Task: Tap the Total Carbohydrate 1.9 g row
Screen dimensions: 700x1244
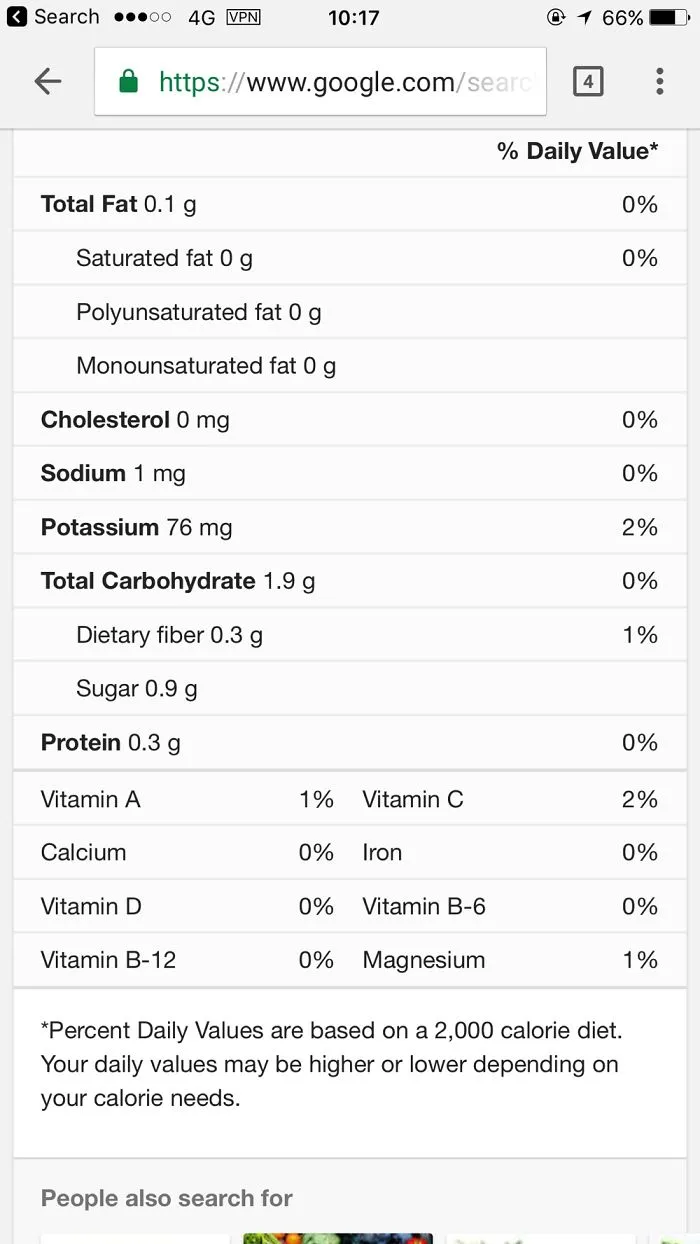Action: point(349,581)
